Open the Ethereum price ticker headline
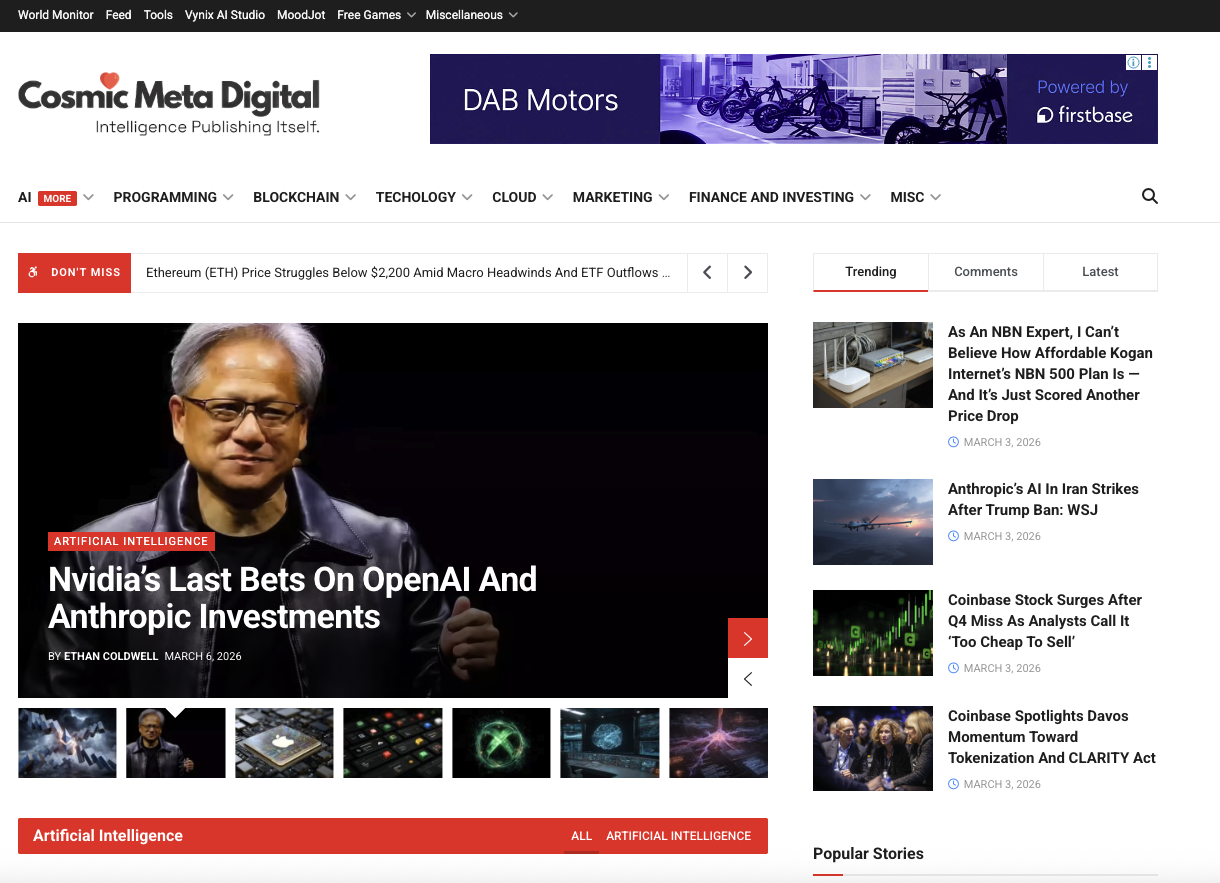Viewport: 1220px width, 883px height. tap(408, 272)
